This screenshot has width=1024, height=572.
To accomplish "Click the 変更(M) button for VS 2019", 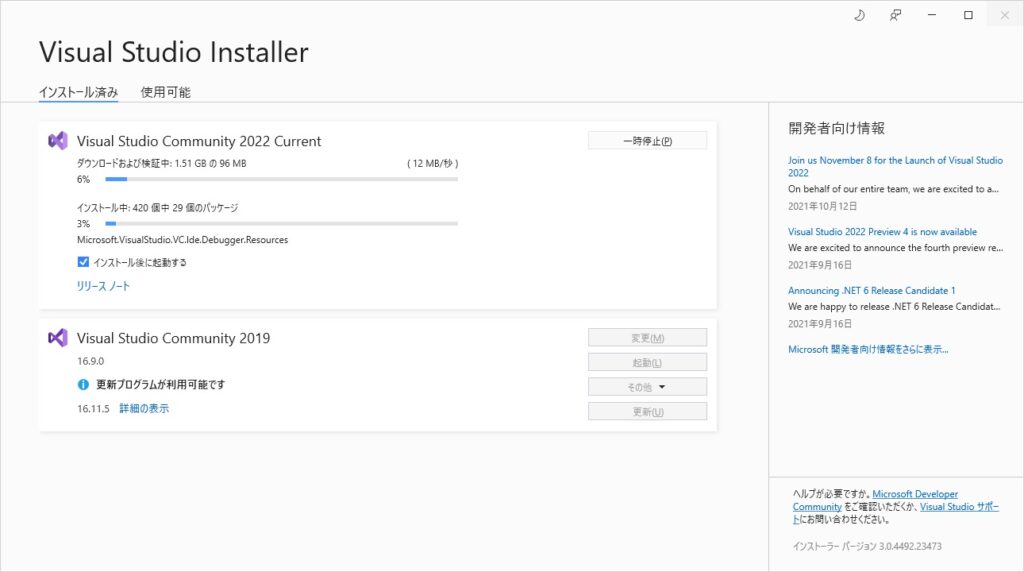I will click(x=647, y=338).
